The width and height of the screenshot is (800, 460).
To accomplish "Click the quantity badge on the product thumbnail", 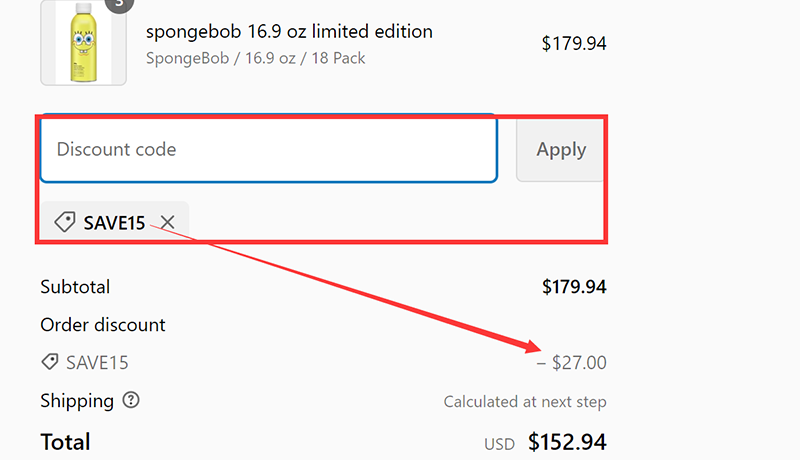I will pyautogui.click(x=119, y=3).
